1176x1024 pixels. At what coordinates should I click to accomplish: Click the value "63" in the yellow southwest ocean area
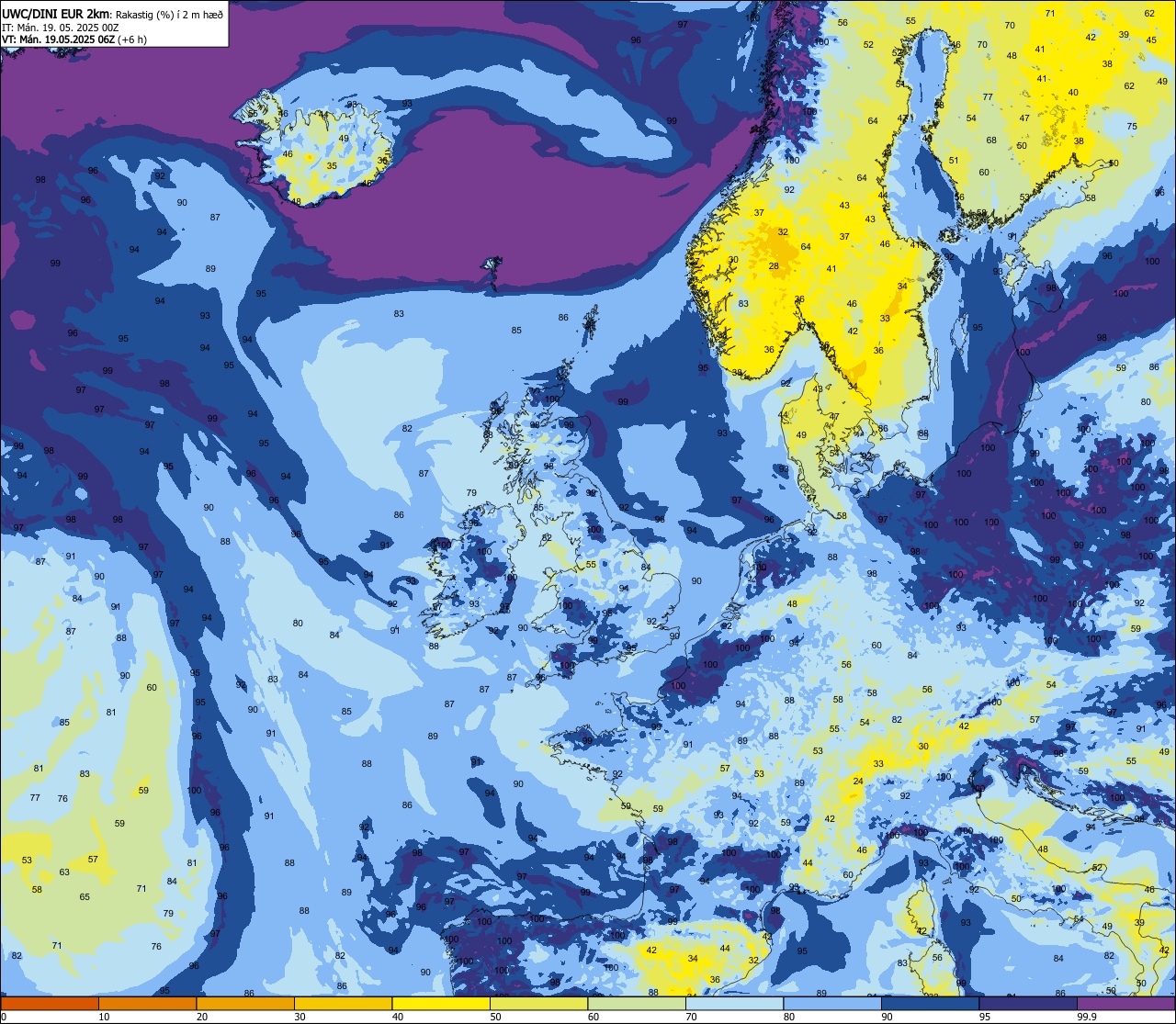tap(64, 872)
